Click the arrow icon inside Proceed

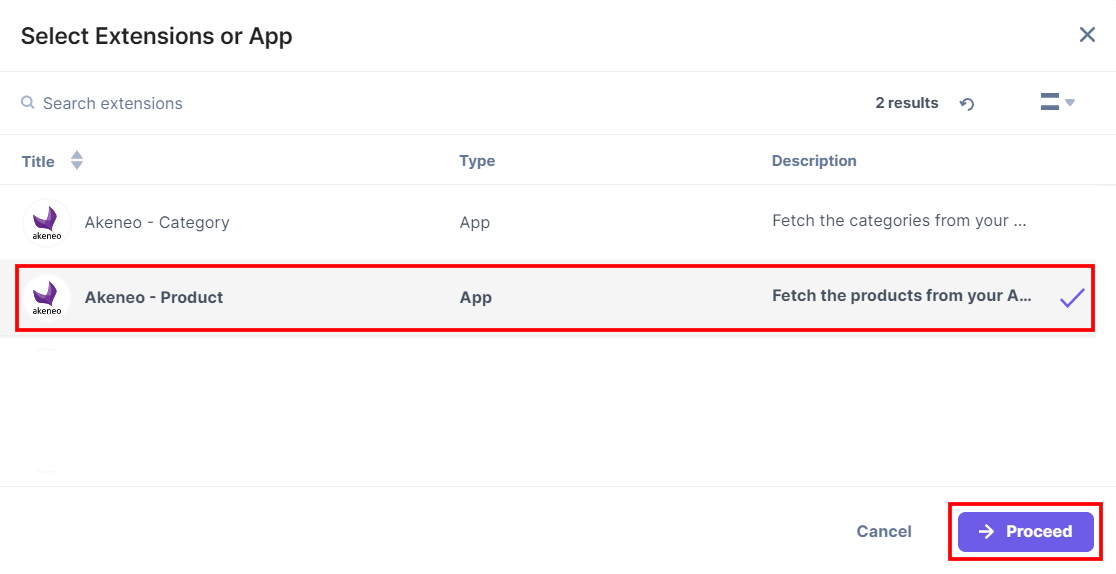[986, 532]
